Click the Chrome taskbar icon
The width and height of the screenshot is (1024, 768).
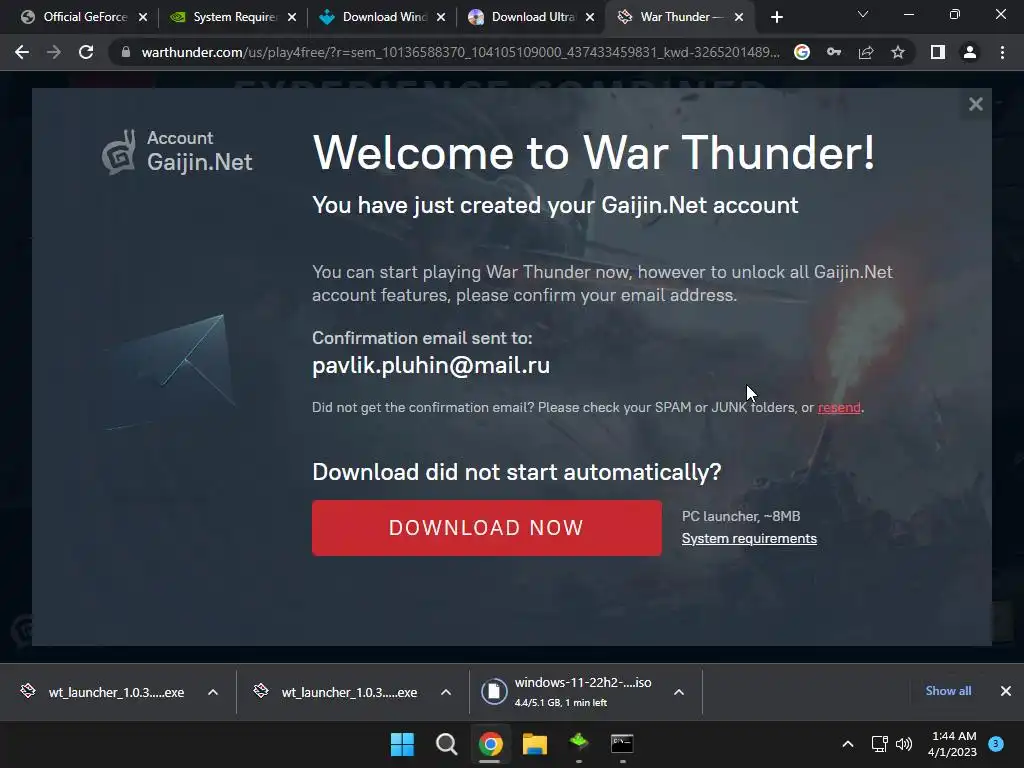490,744
